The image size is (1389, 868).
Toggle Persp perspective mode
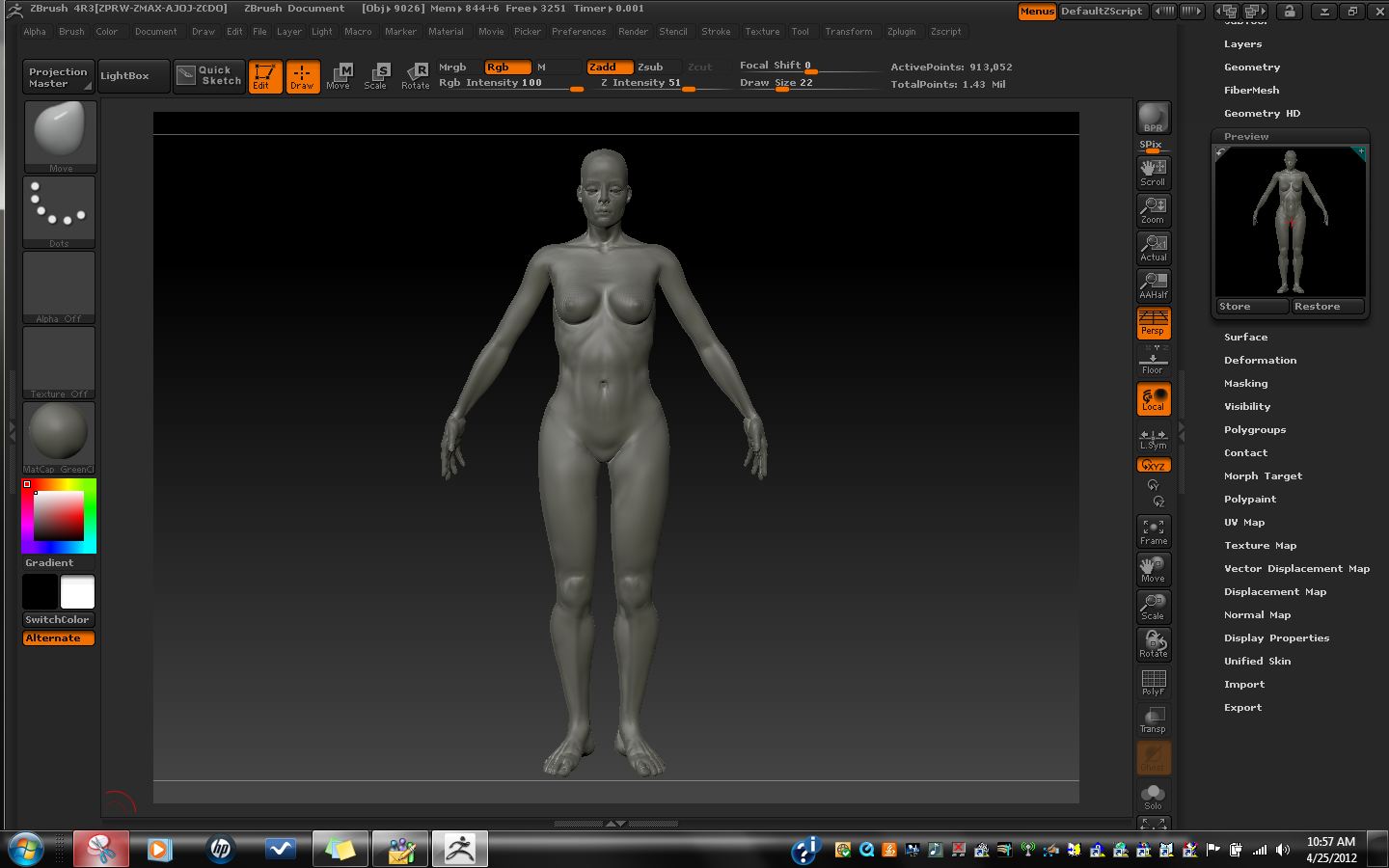point(1153,323)
